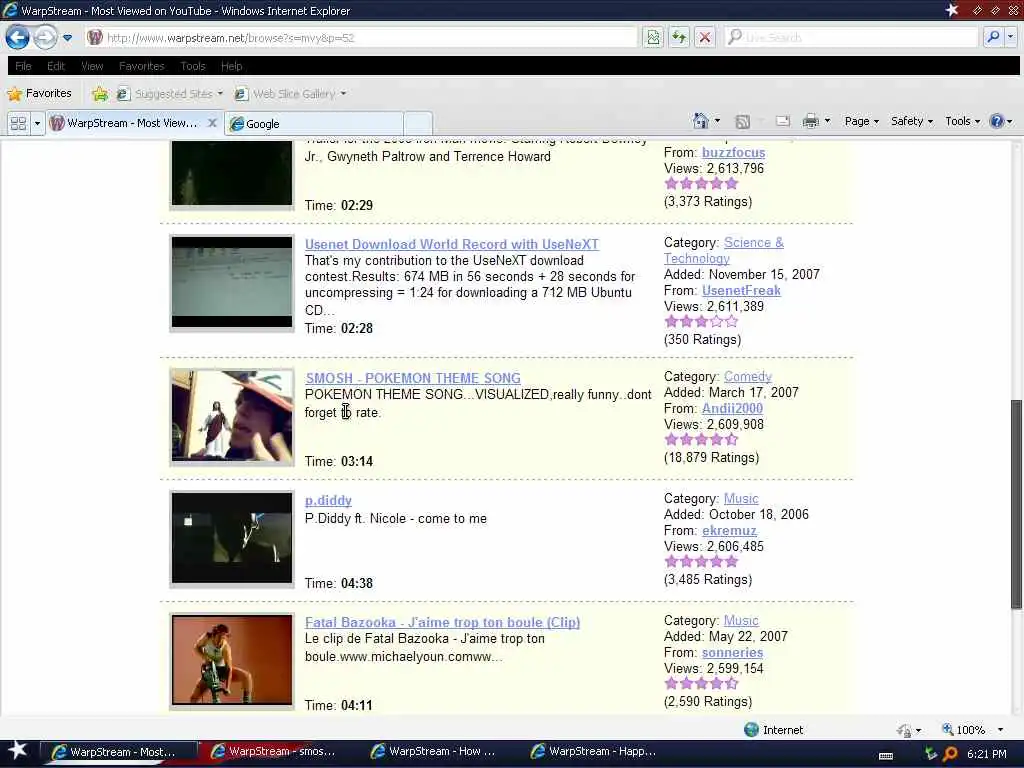The width and height of the screenshot is (1024, 768).
Task: Click the Refresh arrows icon
Action: pyautogui.click(x=679, y=38)
